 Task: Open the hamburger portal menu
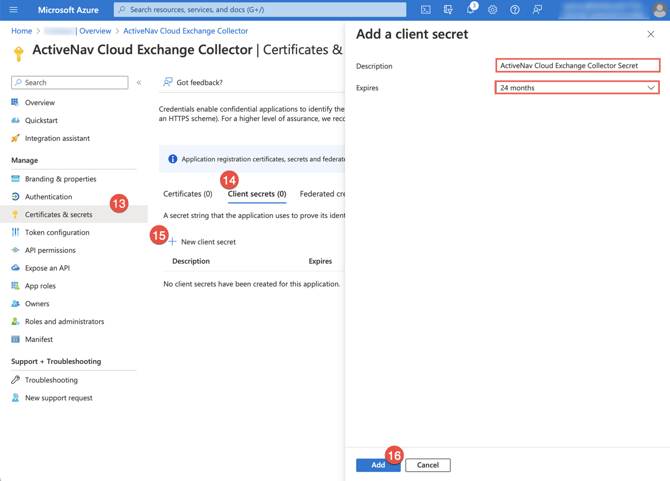coord(13,9)
